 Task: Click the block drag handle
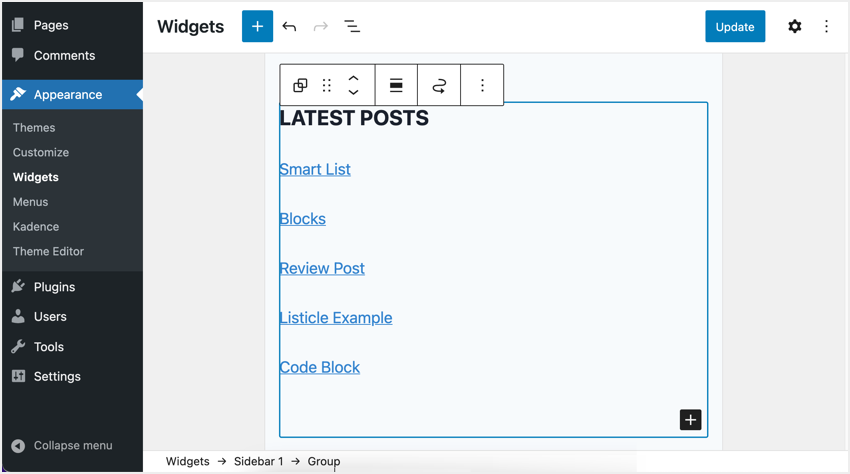327,86
